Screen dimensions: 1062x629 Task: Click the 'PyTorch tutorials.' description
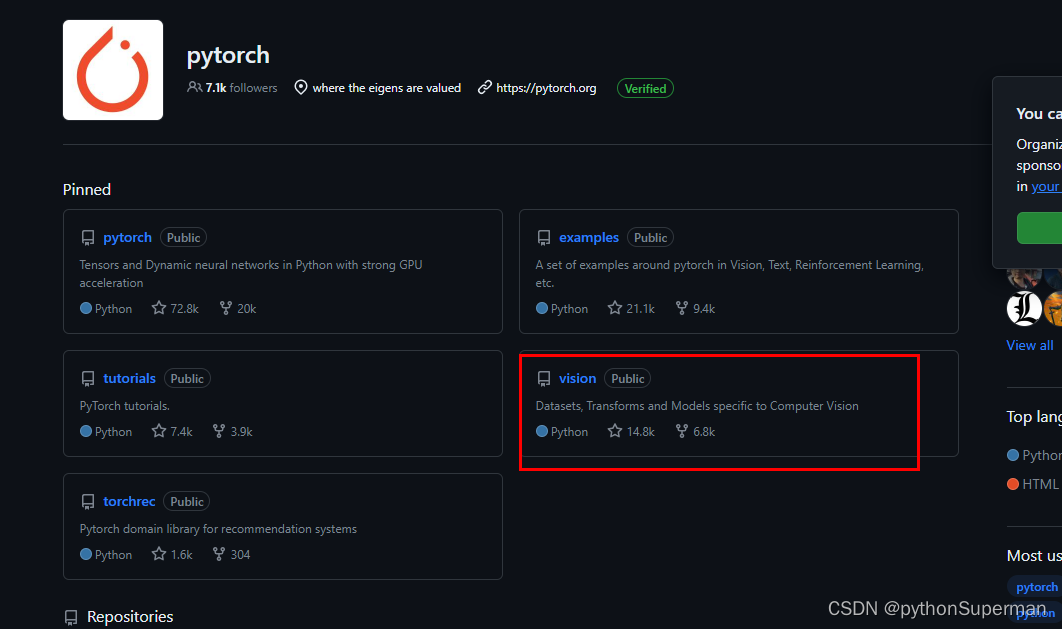pyautogui.click(x=125, y=406)
